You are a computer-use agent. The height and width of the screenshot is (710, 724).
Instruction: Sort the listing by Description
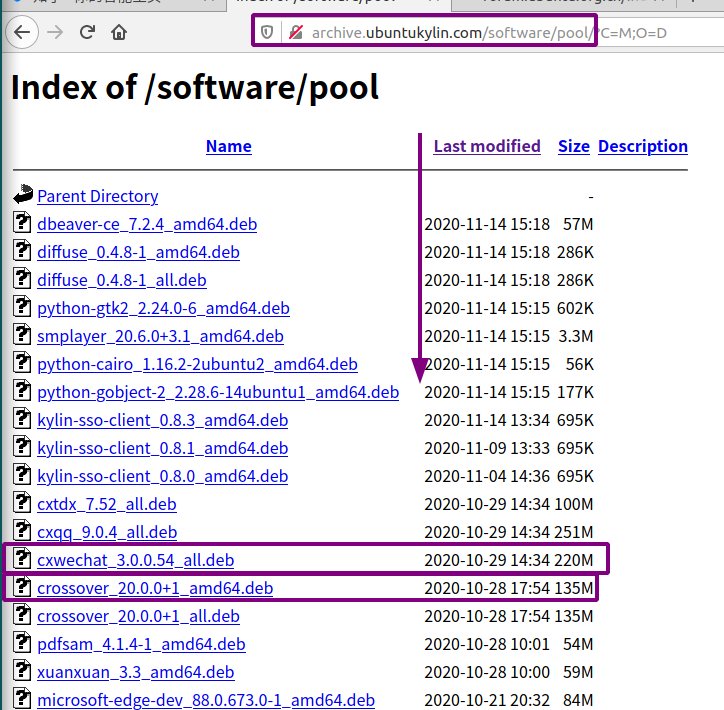click(x=643, y=146)
